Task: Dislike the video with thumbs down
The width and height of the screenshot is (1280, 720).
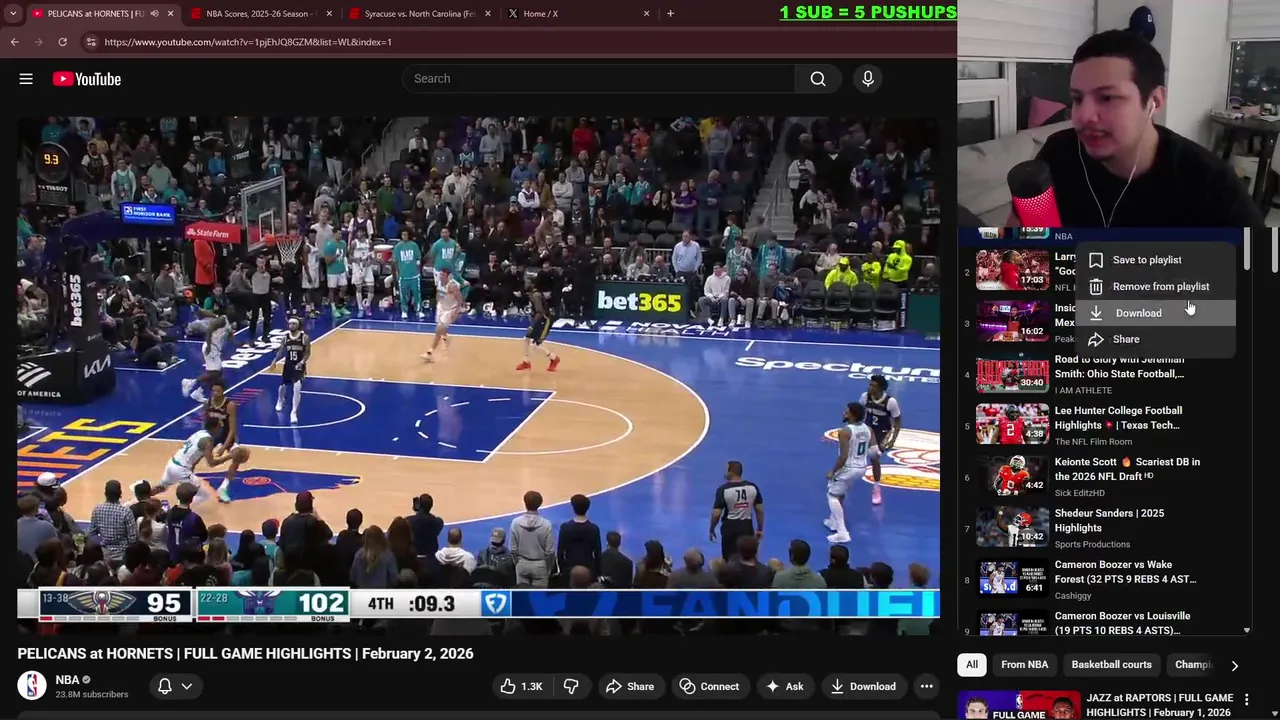Action: click(x=571, y=686)
